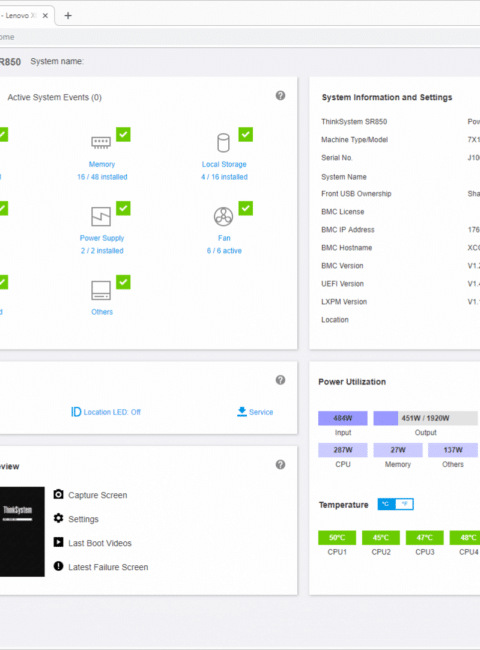Open memory 16 / 48 installed details
The height and width of the screenshot is (650, 480).
pyautogui.click(x=102, y=177)
